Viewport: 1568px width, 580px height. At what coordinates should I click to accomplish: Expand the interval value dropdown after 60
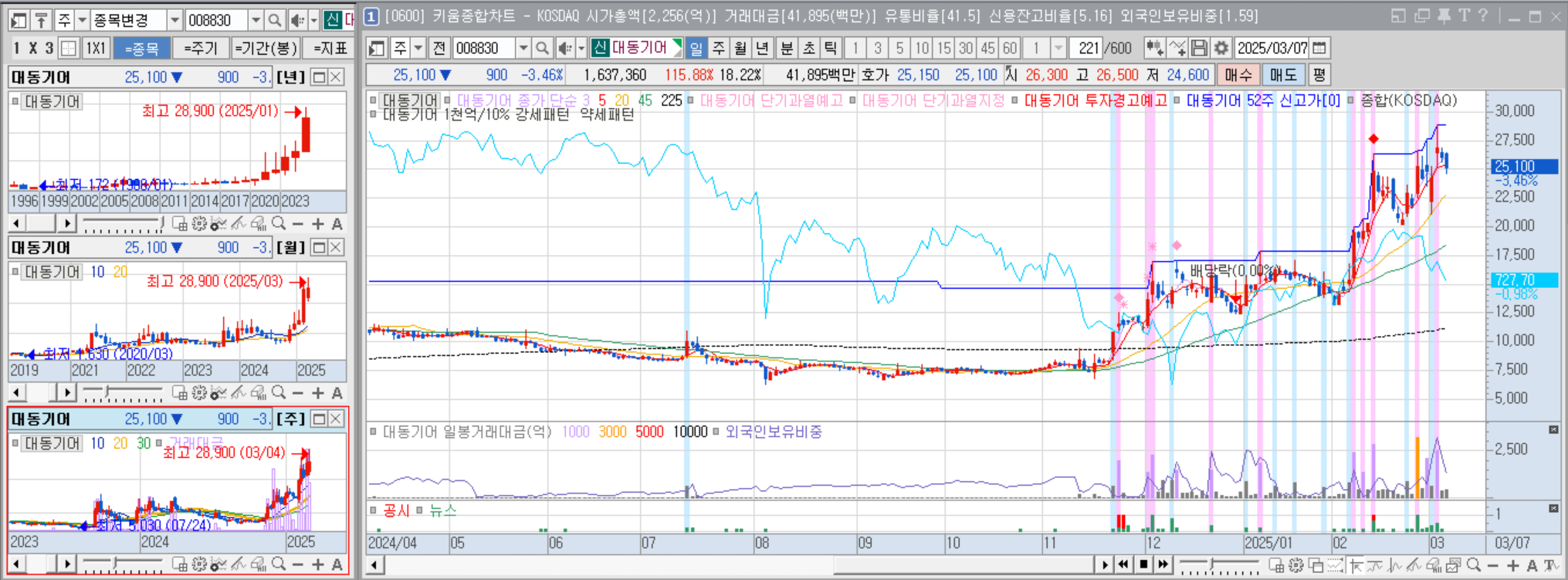pyautogui.click(x=1058, y=48)
